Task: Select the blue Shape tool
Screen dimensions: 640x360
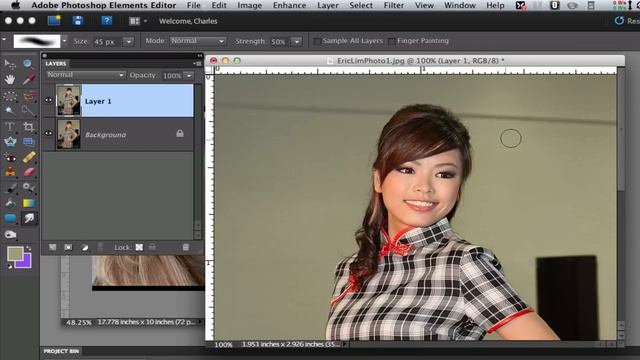Action: point(10,218)
